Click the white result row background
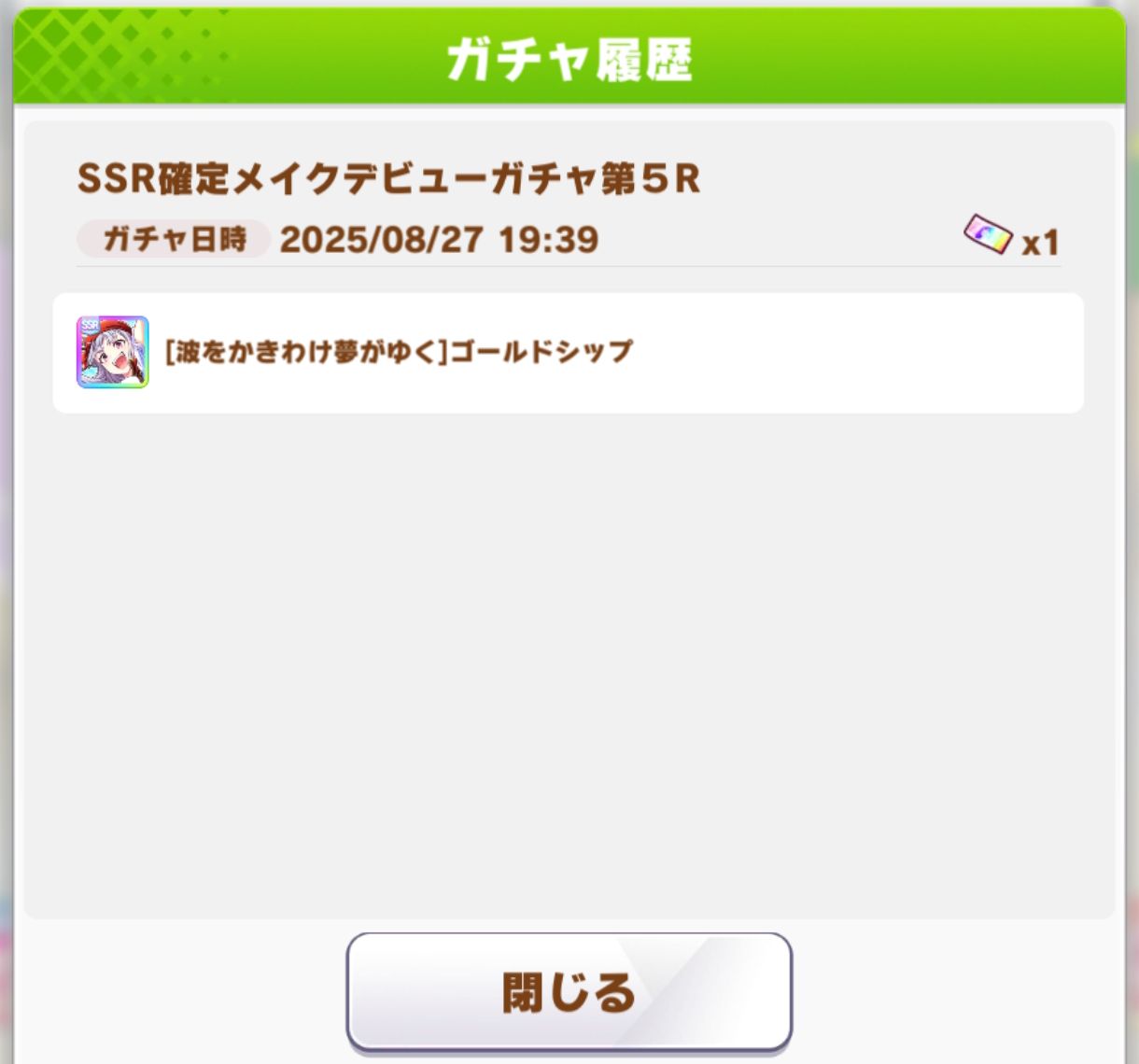This screenshot has height=1064, width=1139. pyautogui.click(x=569, y=353)
